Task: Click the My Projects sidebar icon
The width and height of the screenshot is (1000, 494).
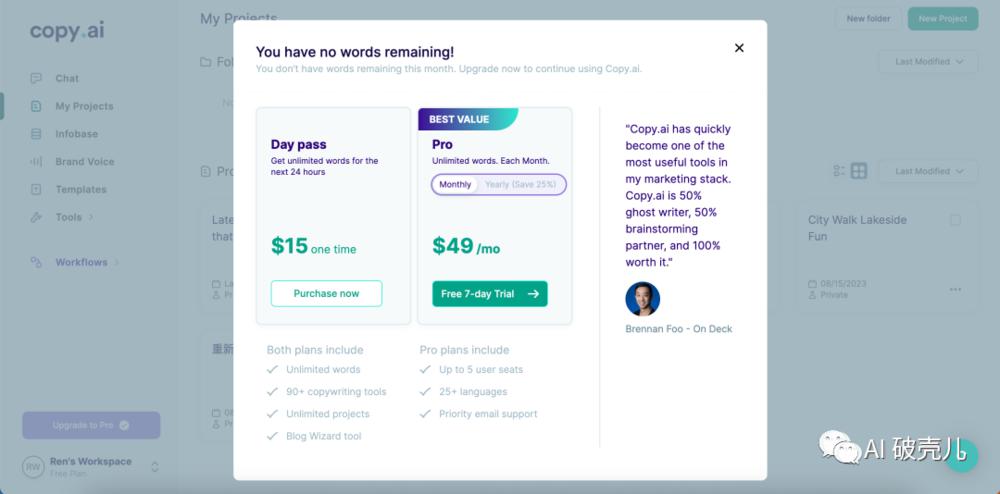Action: click(x=36, y=106)
